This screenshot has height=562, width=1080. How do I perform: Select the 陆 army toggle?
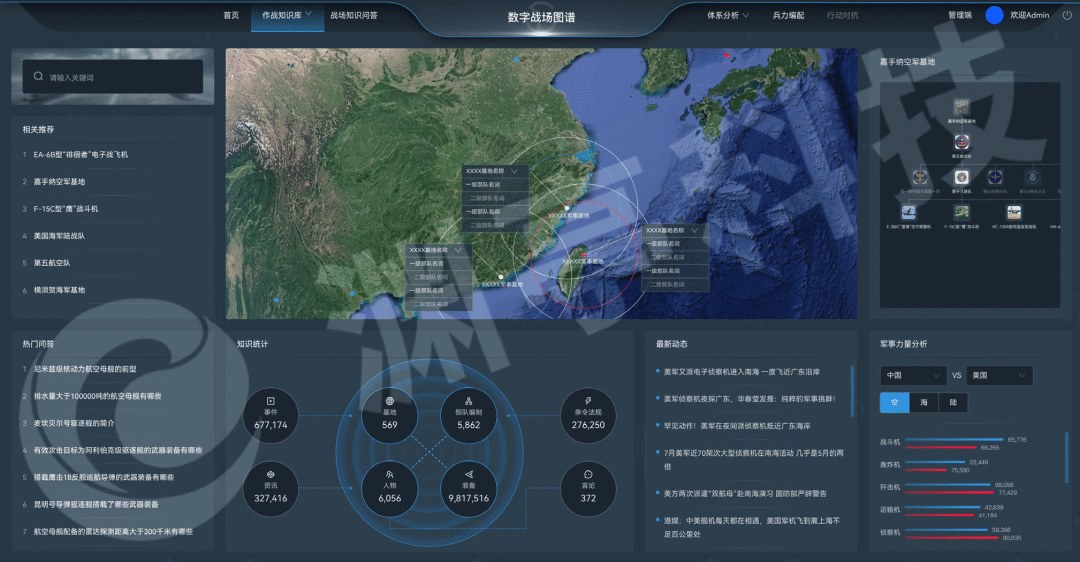click(x=953, y=402)
